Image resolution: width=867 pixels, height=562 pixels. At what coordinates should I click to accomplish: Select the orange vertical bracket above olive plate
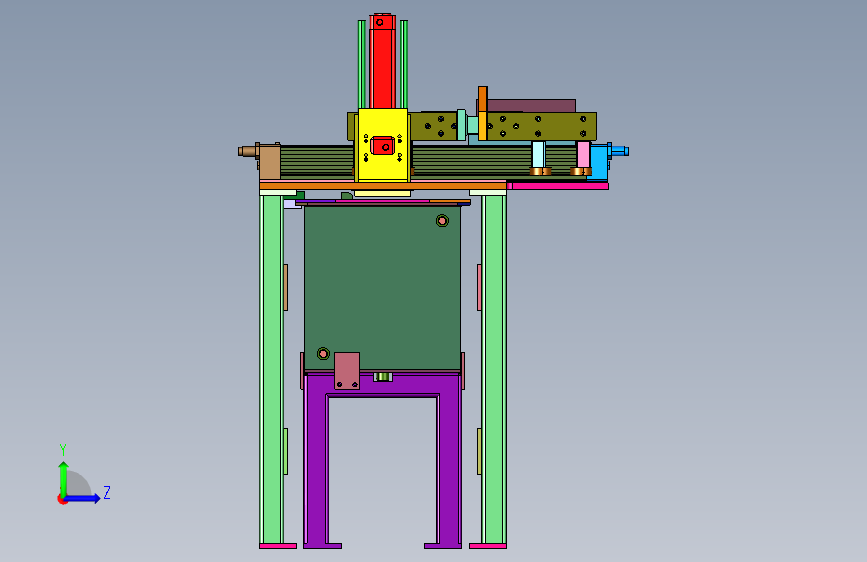[483, 113]
